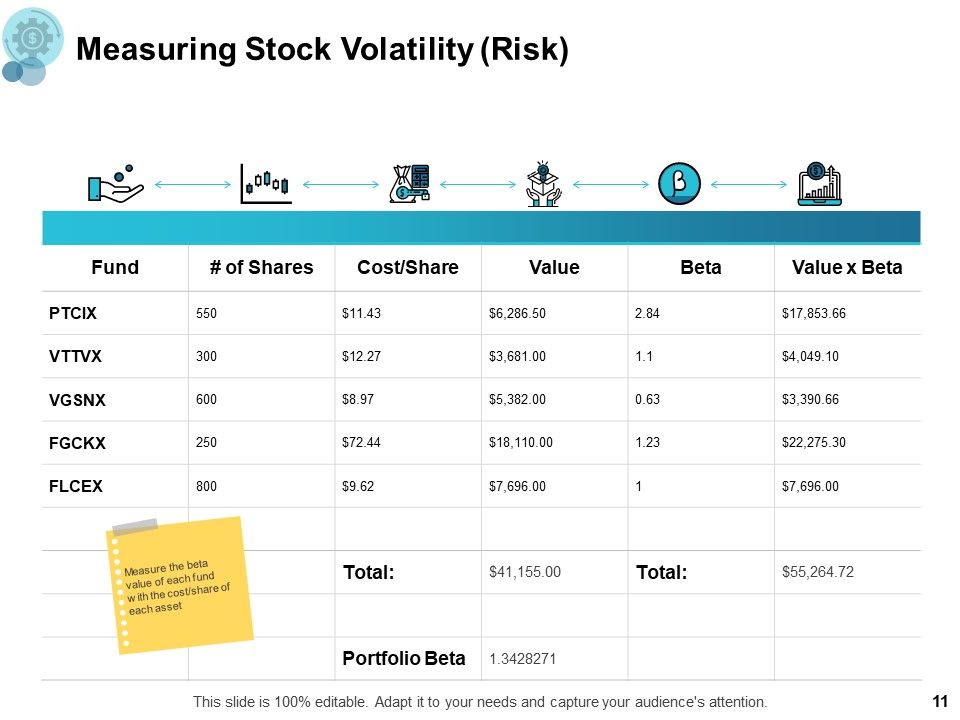The width and height of the screenshot is (960, 720).
Task: Click the hand holding coins icon
Action: [116, 183]
